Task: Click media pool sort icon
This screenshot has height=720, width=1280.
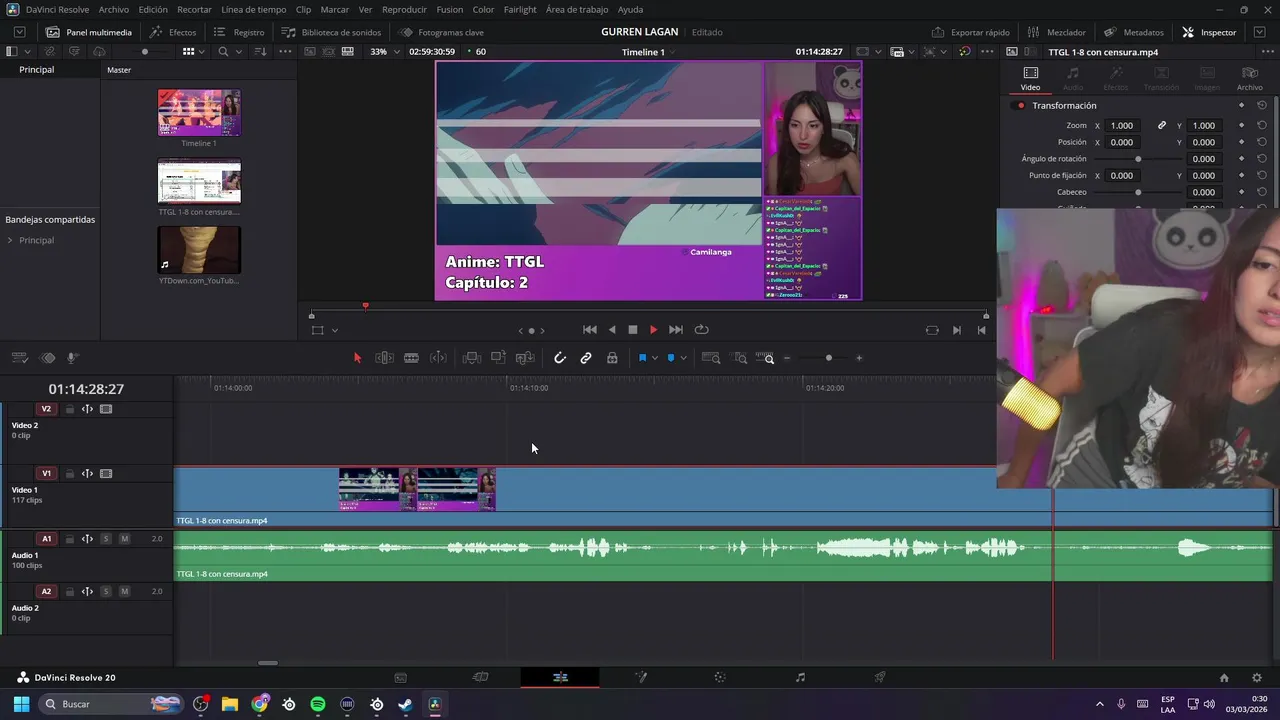Action: click(260, 51)
